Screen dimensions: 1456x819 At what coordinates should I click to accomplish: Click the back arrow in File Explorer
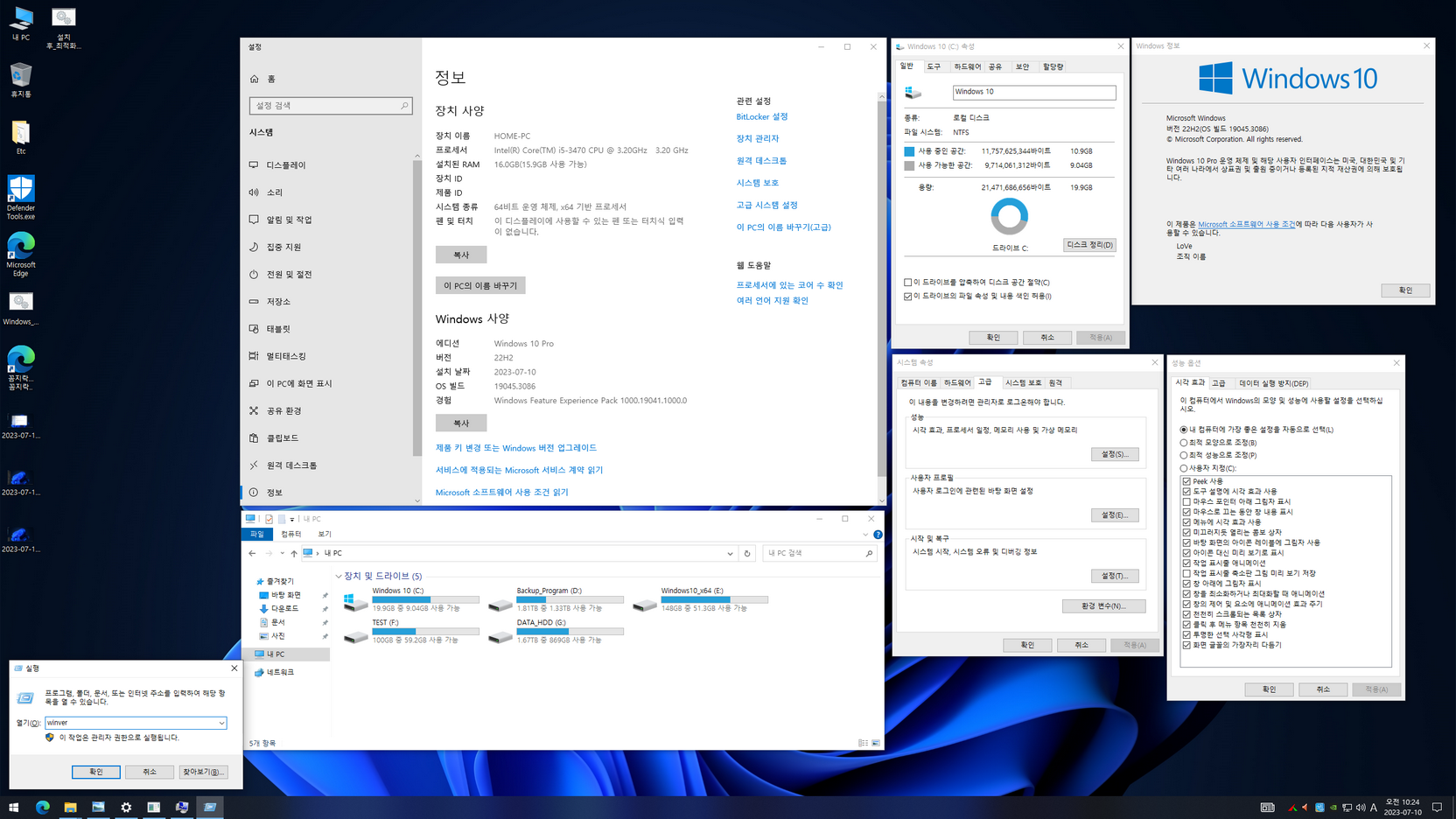click(252, 553)
